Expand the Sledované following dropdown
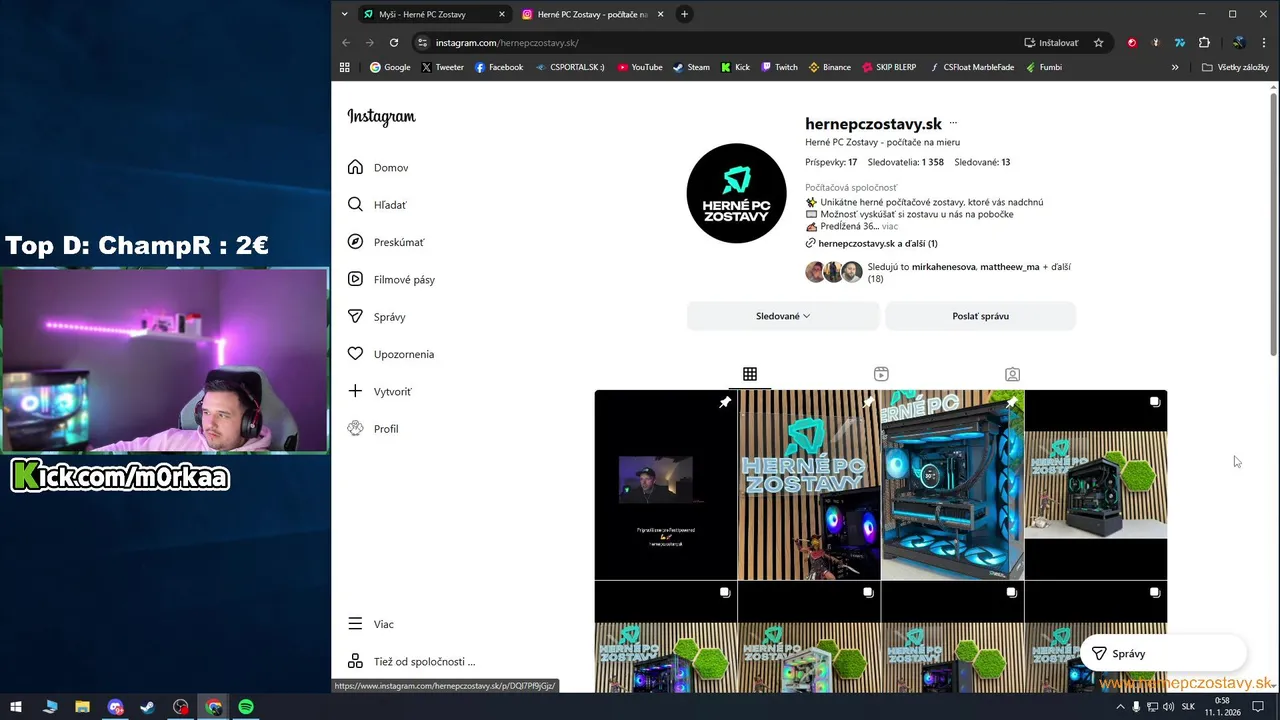The image size is (1280, 720). point(783,316)
